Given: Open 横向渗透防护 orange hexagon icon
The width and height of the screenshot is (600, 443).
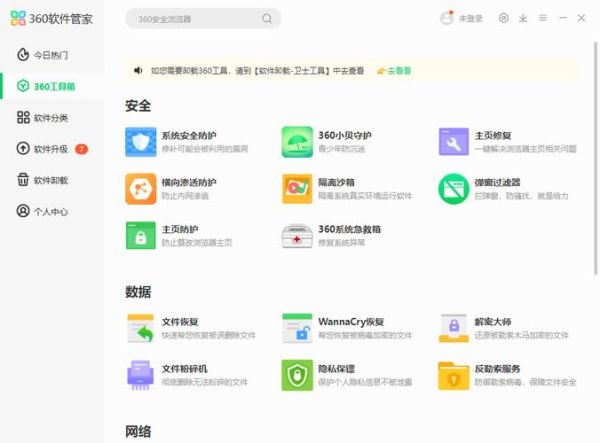Looking at the screenshot, I should pos(140,189).
